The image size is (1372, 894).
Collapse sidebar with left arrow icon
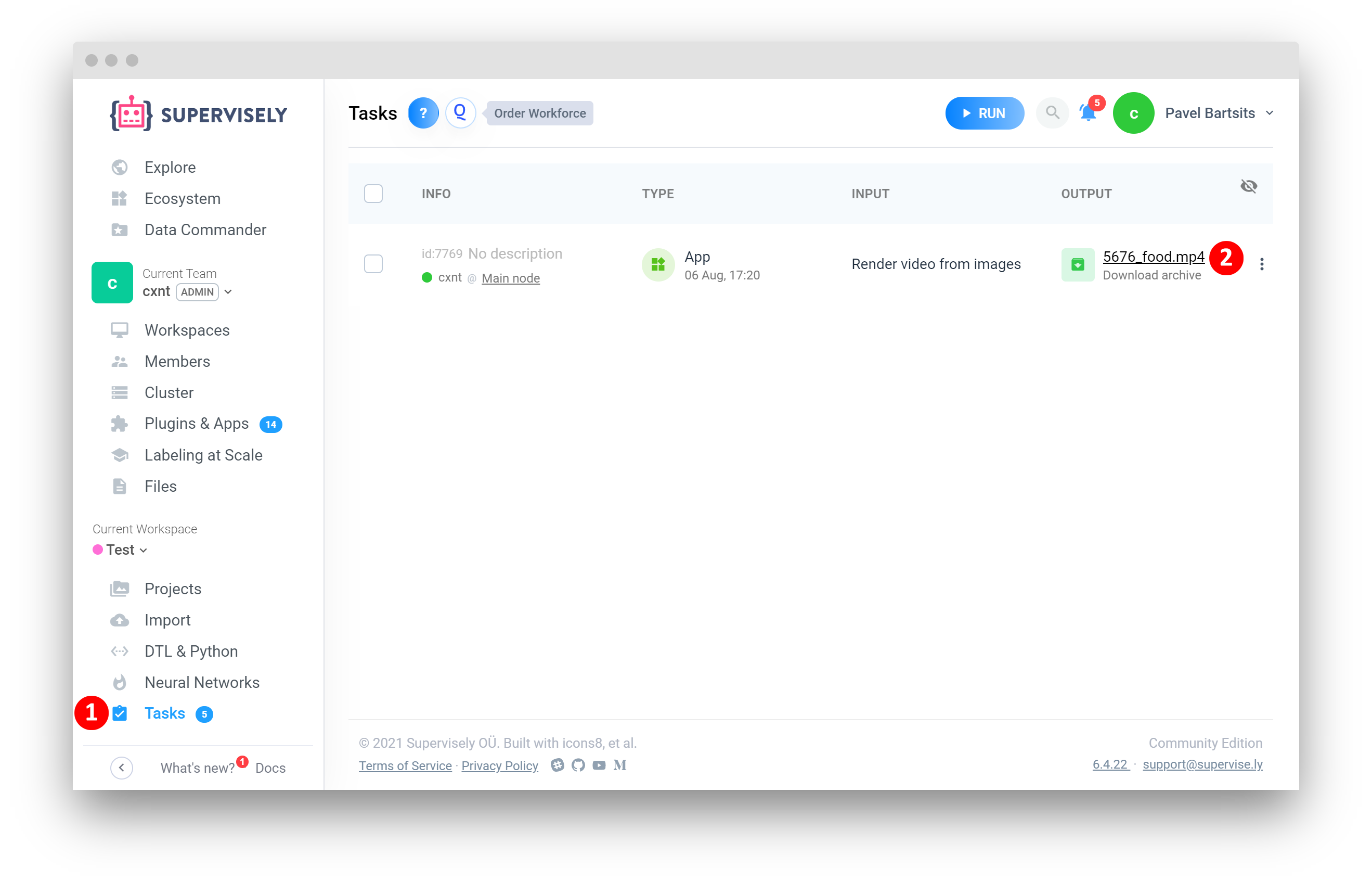[122, 768]
